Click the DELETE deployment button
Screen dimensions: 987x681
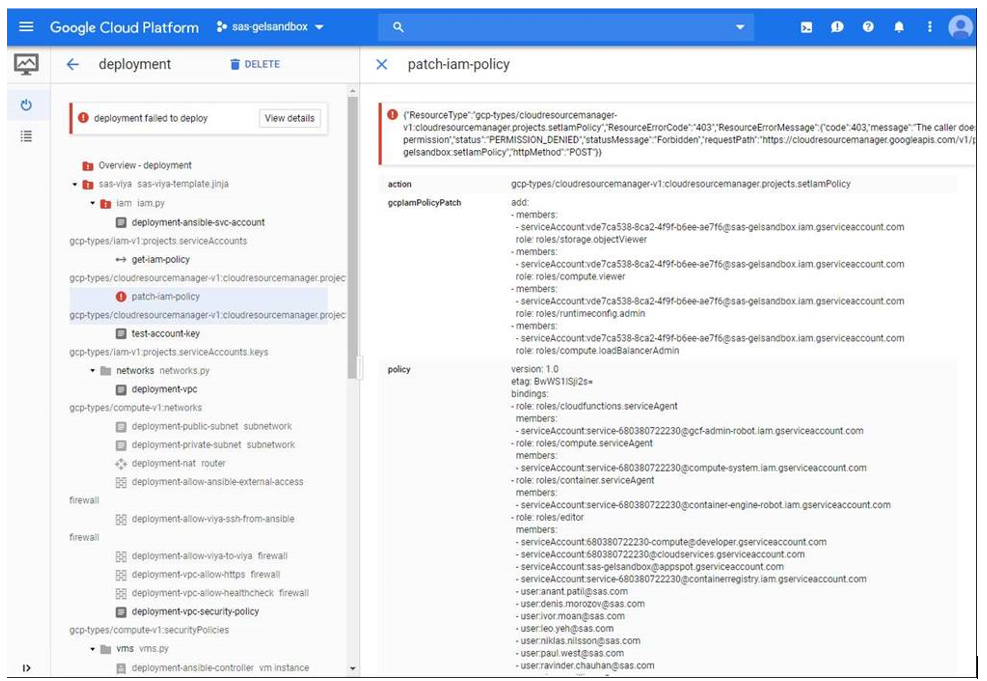point(255,64)
